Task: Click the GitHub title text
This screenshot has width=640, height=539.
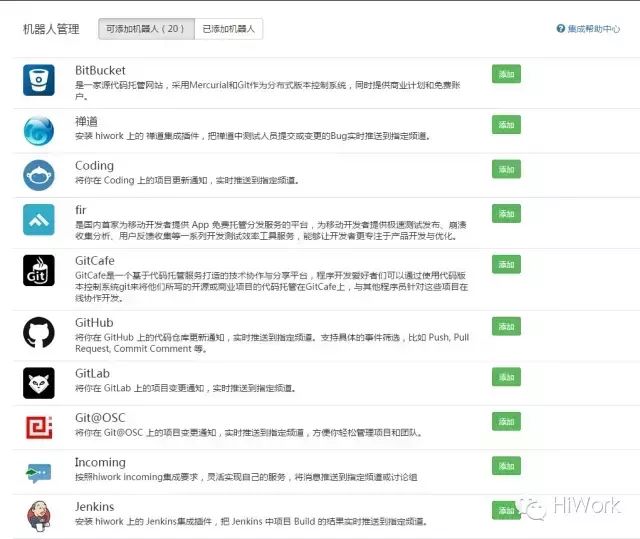Action: 94,322
